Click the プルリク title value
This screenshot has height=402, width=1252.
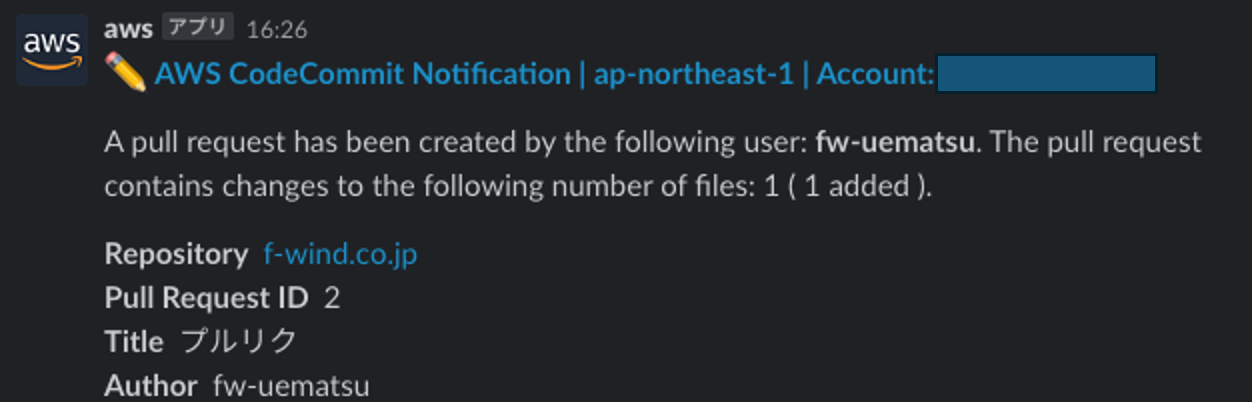(238, 342)
